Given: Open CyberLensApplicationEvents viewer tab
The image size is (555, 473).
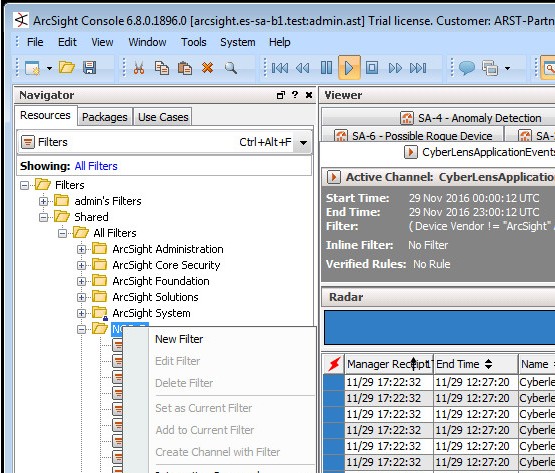Looking at the screenshot, I should pos(480,152).
